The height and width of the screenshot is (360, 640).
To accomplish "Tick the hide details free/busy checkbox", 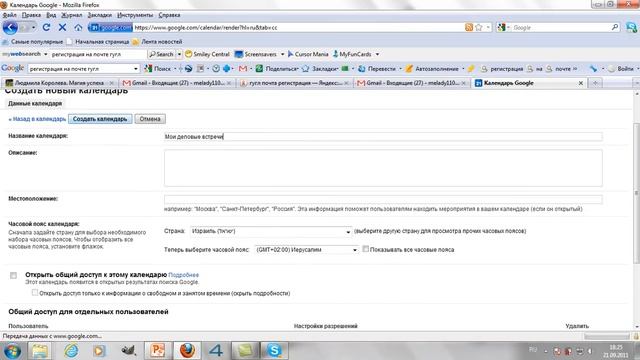I will (35, 293).
